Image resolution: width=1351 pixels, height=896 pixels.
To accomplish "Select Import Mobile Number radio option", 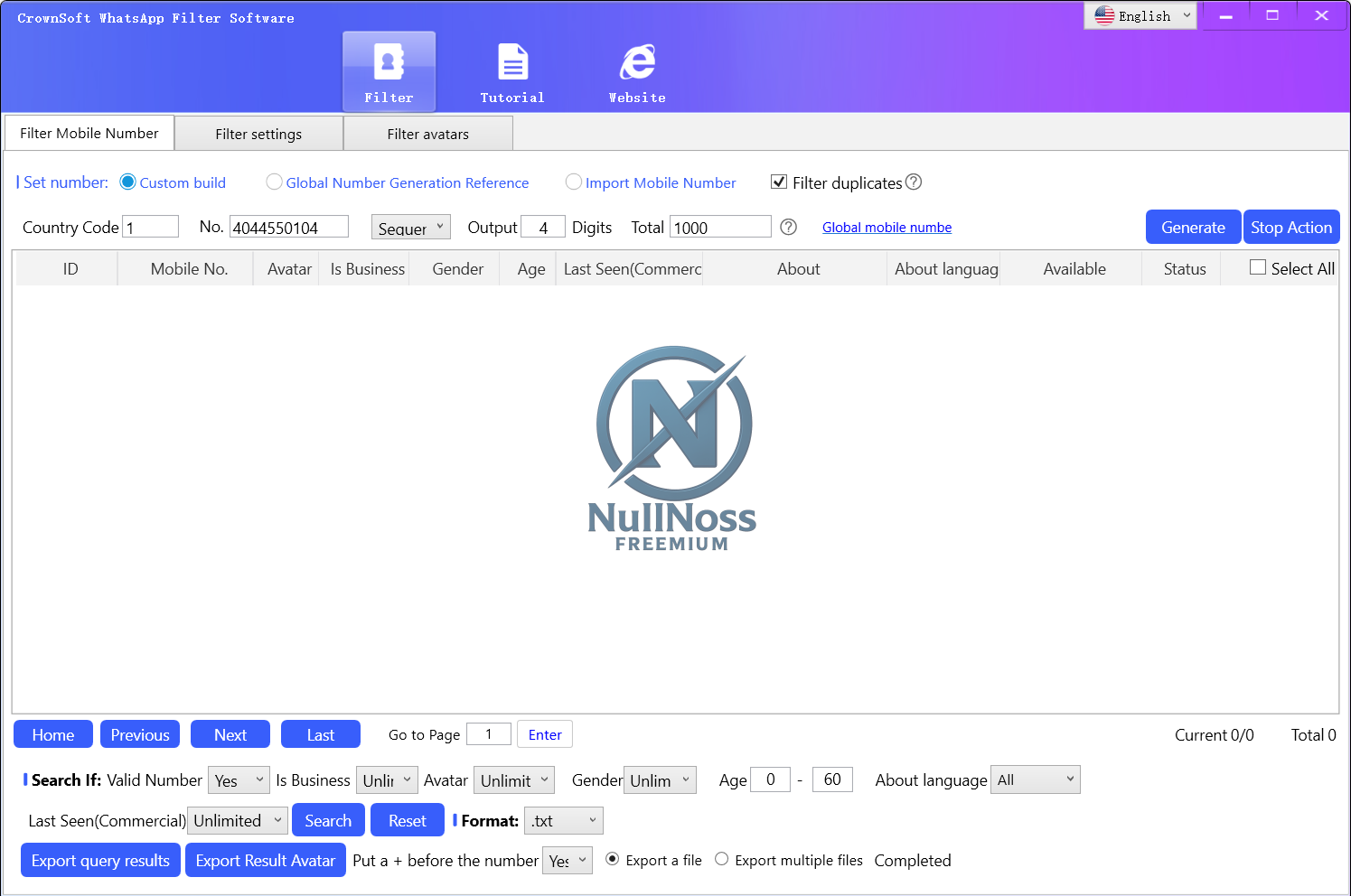I will pos(574,182).
